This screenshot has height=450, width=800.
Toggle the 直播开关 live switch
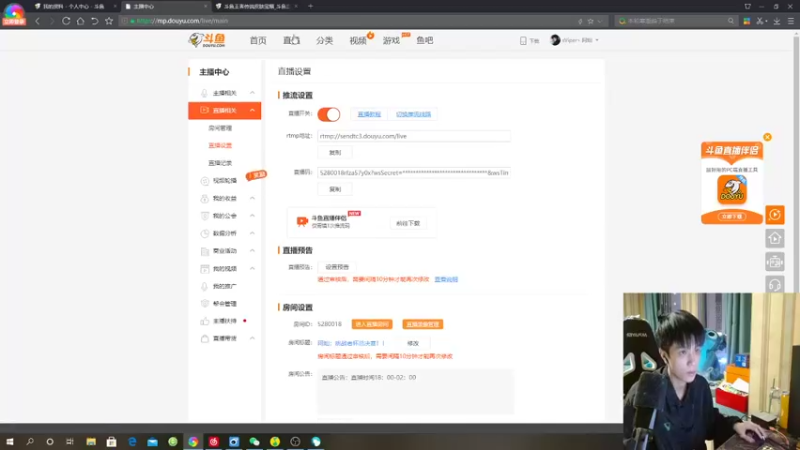[329, 114]
